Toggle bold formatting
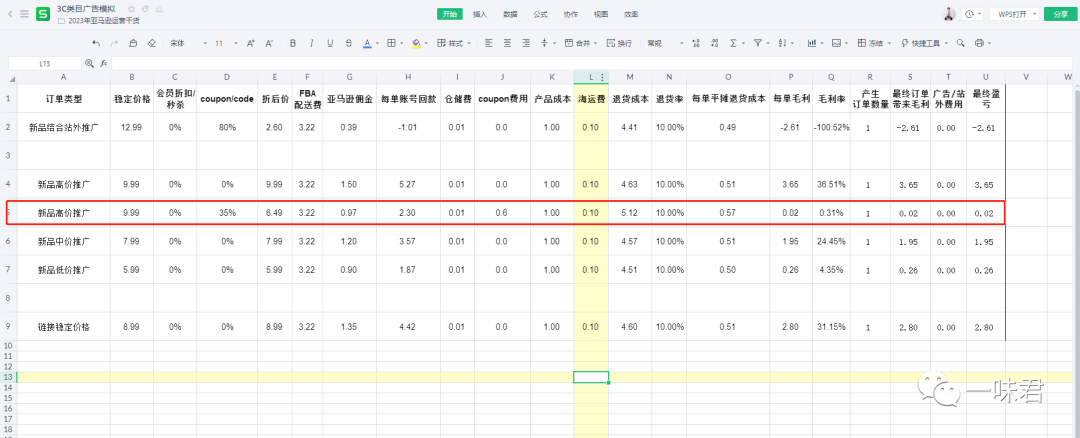 293,44
